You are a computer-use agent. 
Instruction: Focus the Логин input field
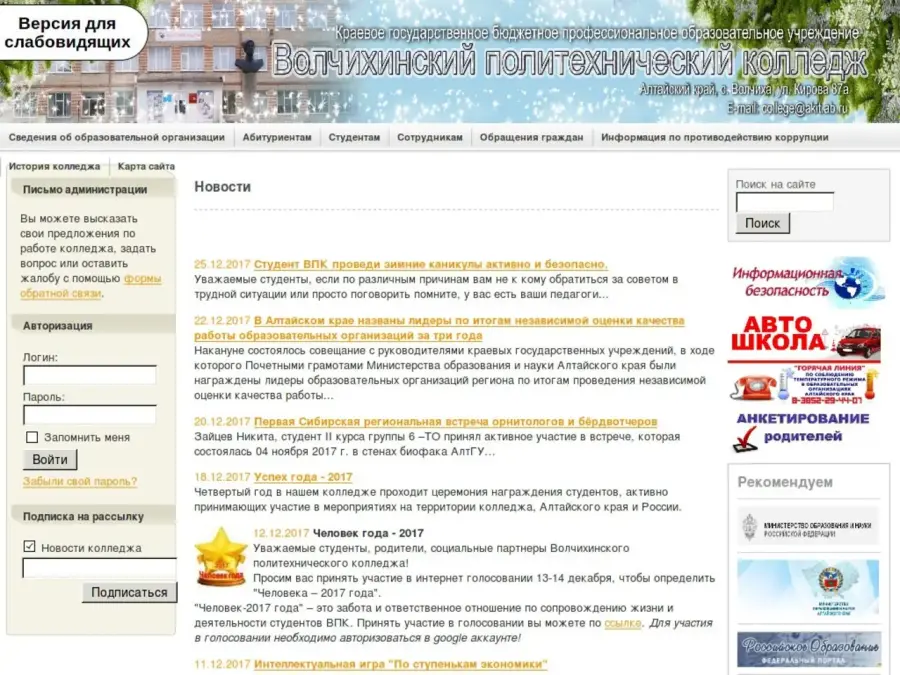tap(90, 375)
